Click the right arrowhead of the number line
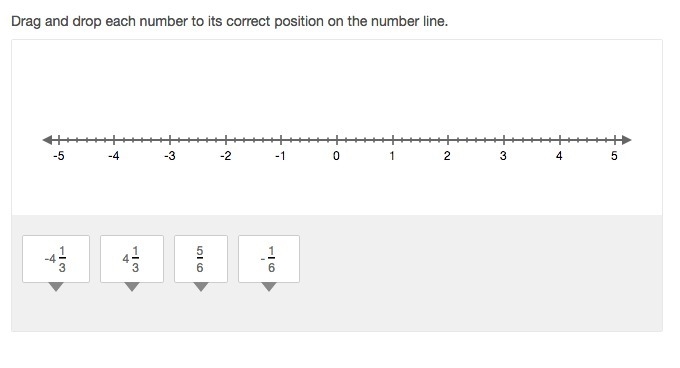680x368 pixels. pos(627,140)
